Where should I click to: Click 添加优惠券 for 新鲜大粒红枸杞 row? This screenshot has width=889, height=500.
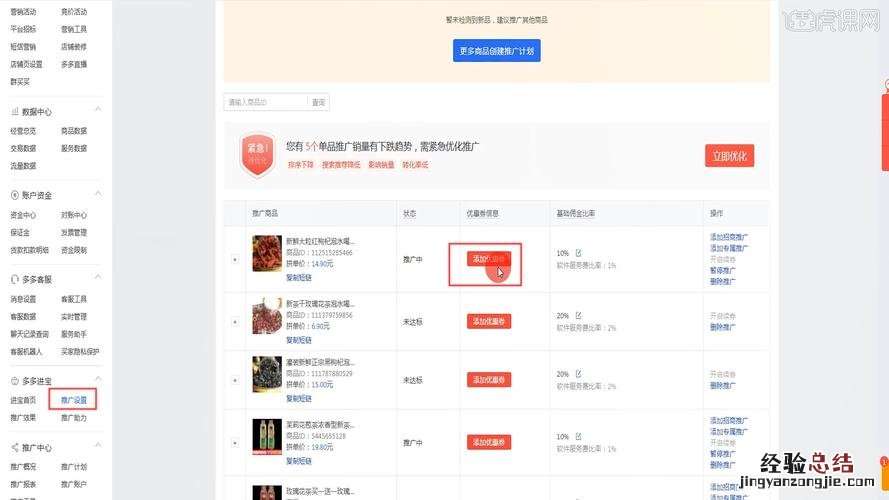tap(489, 259)
